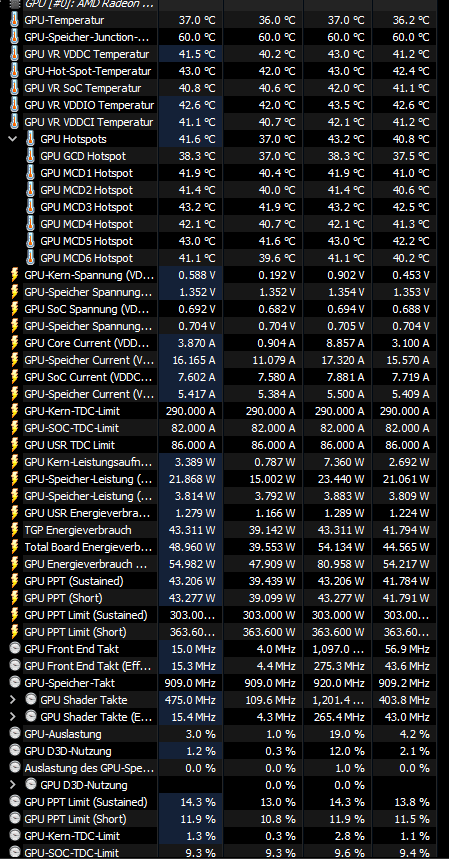Click the clock icon of GPU Front End Takt 15.0 MHz

click(x=15, y=649)
